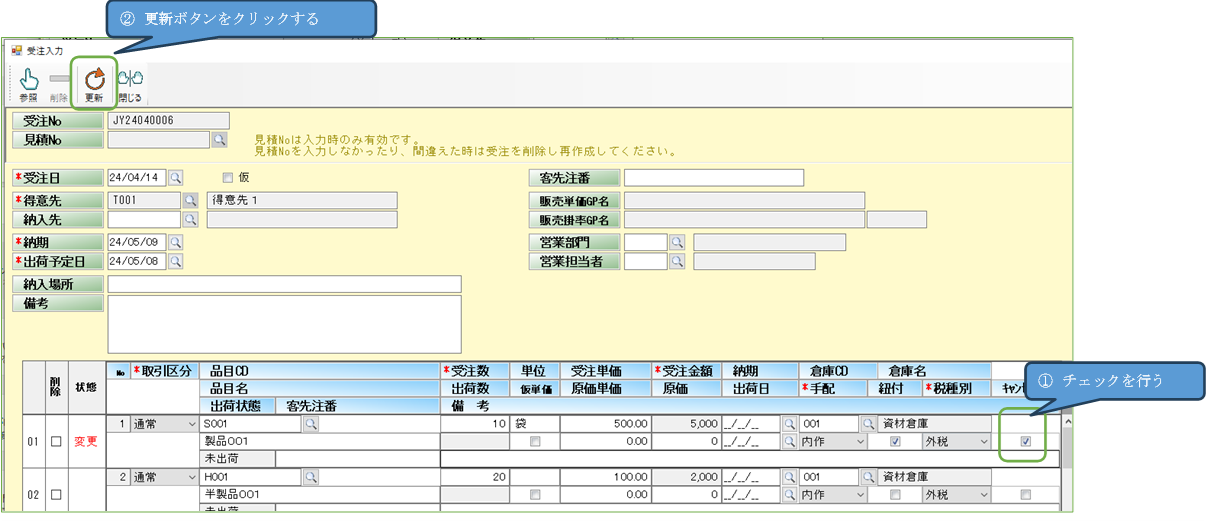This screenshot has height=524, width=1206.
Task: Check the 削除 checkbox for row 01
Action: [x=56, y=441]
